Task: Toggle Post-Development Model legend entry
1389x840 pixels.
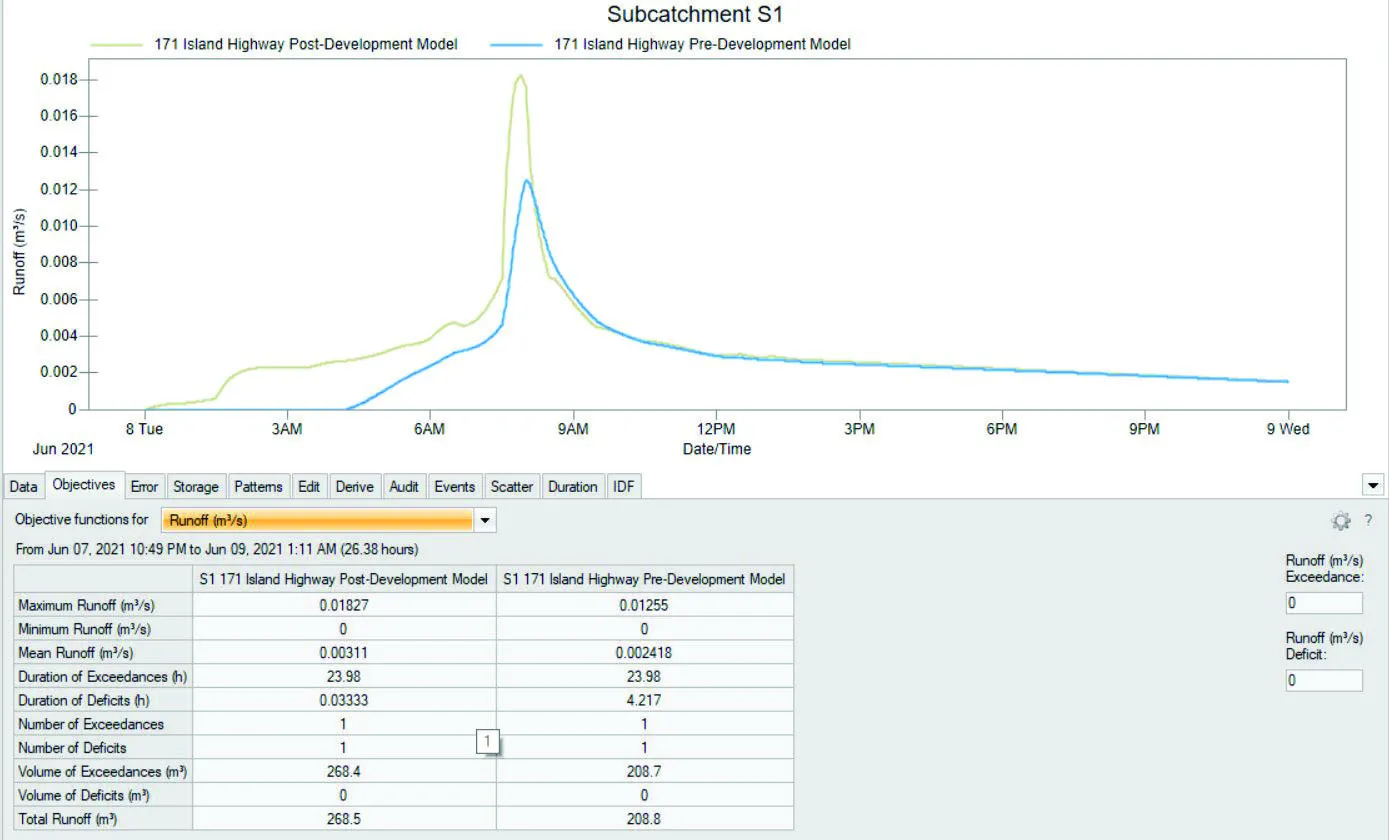Action: pyautogui.click(x=274, y=44)
